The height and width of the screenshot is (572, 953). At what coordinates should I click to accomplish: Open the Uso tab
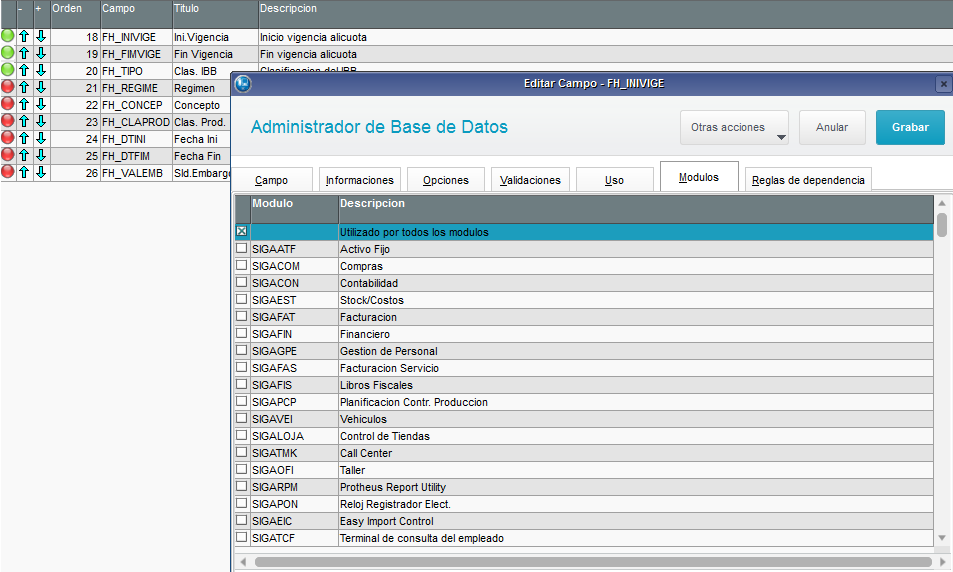[614, 180]
